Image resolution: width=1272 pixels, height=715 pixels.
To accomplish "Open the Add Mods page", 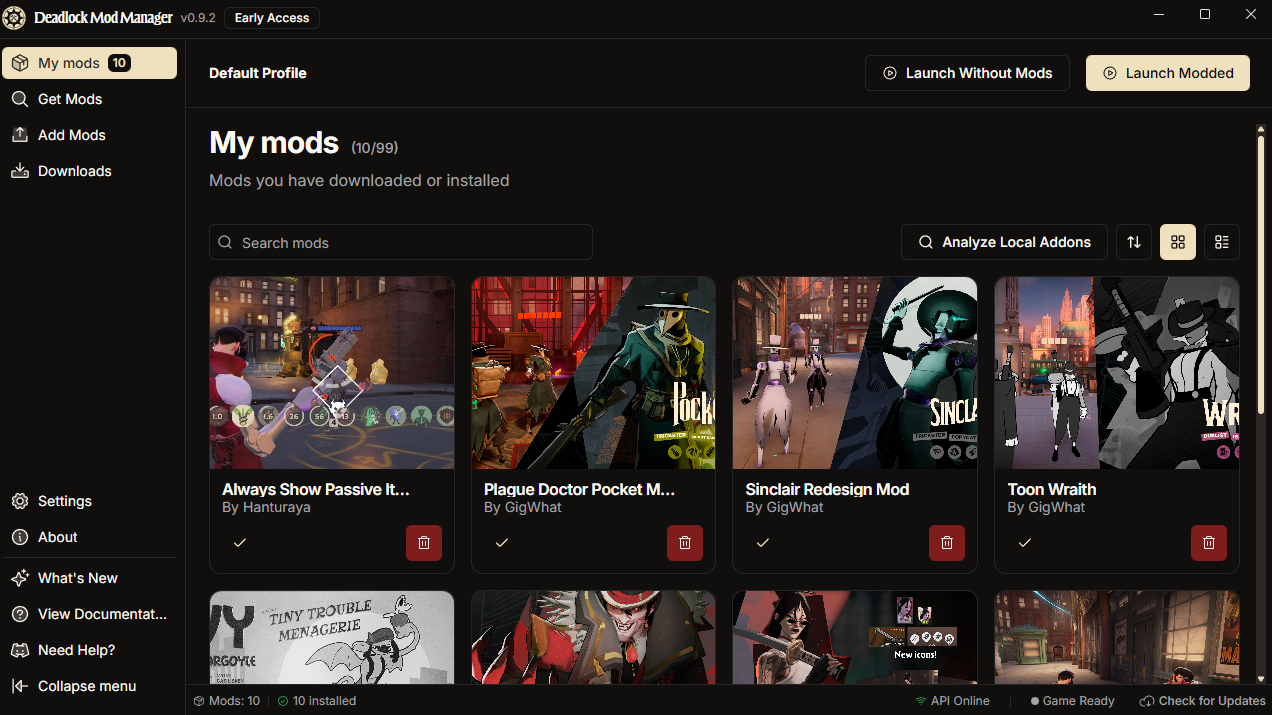I will click(x=89, y=135).
